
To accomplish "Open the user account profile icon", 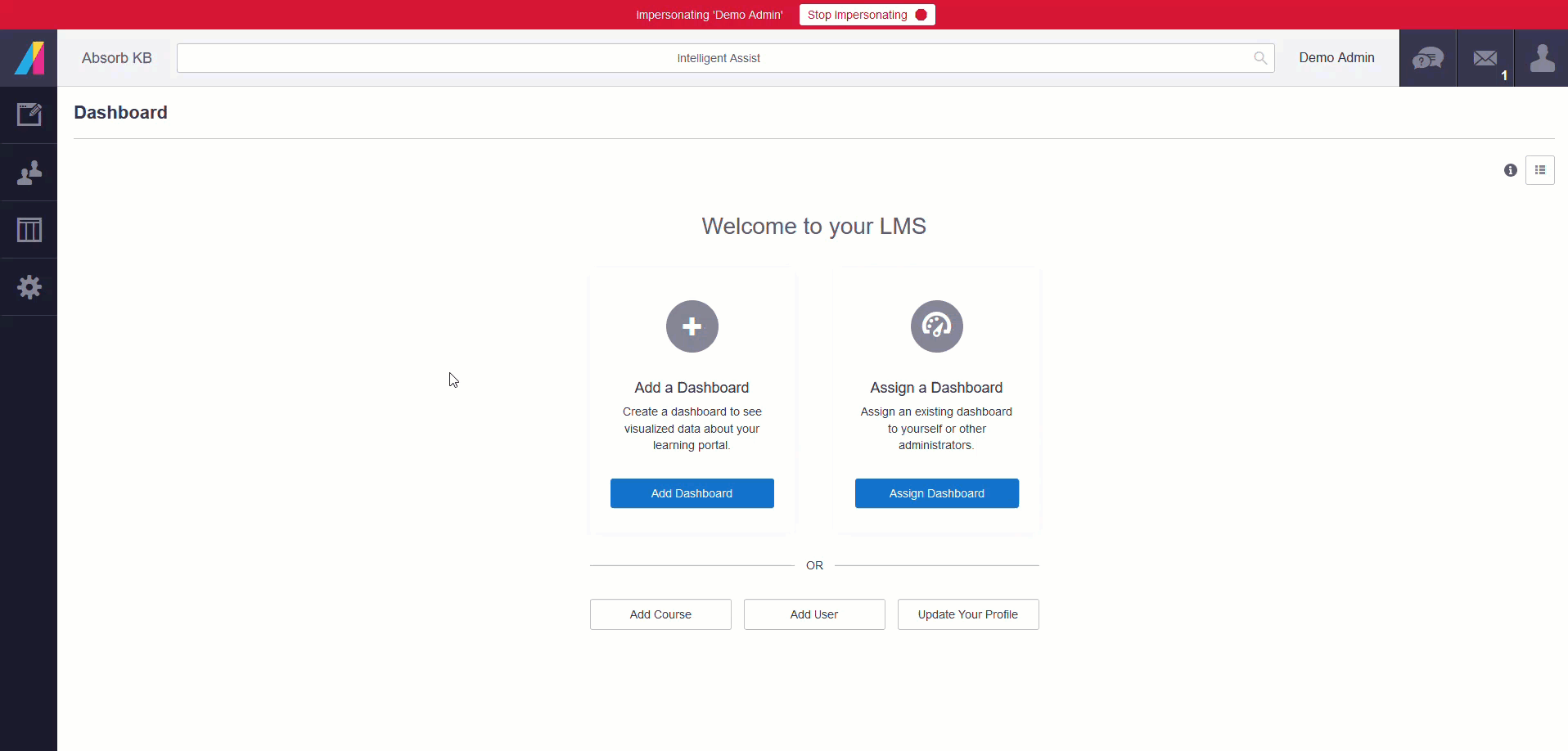I will 1542,58.
